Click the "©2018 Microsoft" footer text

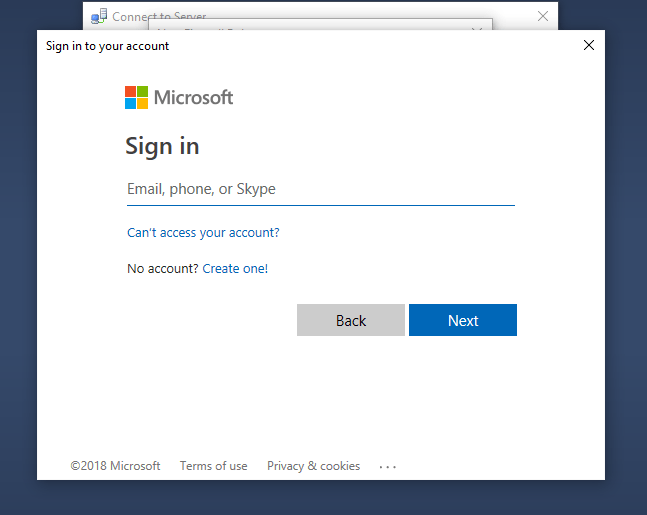(115, 466)
